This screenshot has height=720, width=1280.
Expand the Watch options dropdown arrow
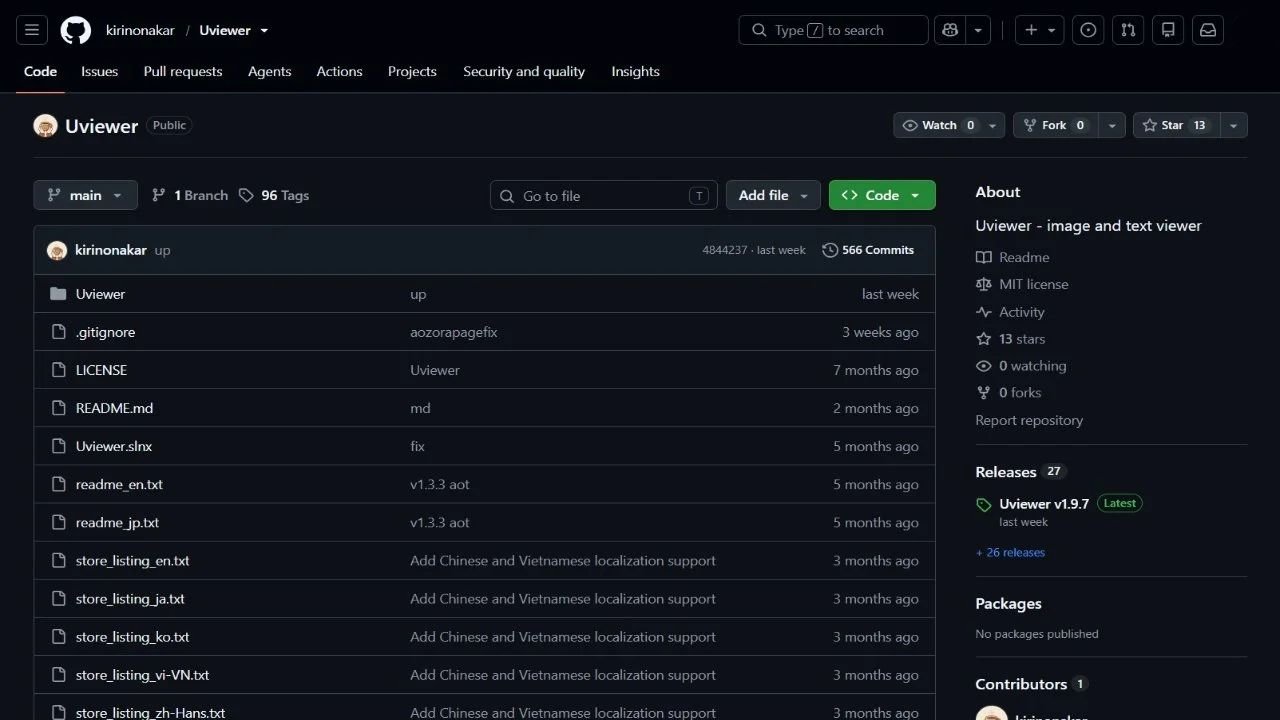[x=993, y=125]
